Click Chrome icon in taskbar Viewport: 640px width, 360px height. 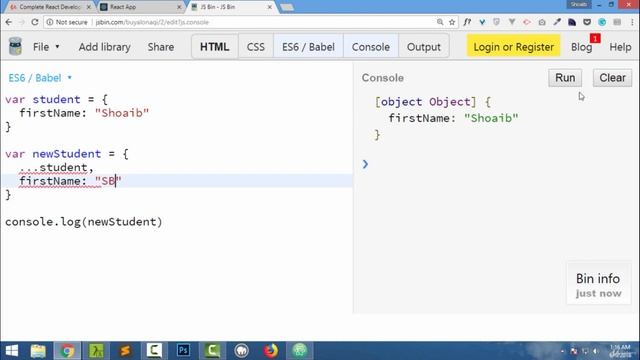coord(67,351)
